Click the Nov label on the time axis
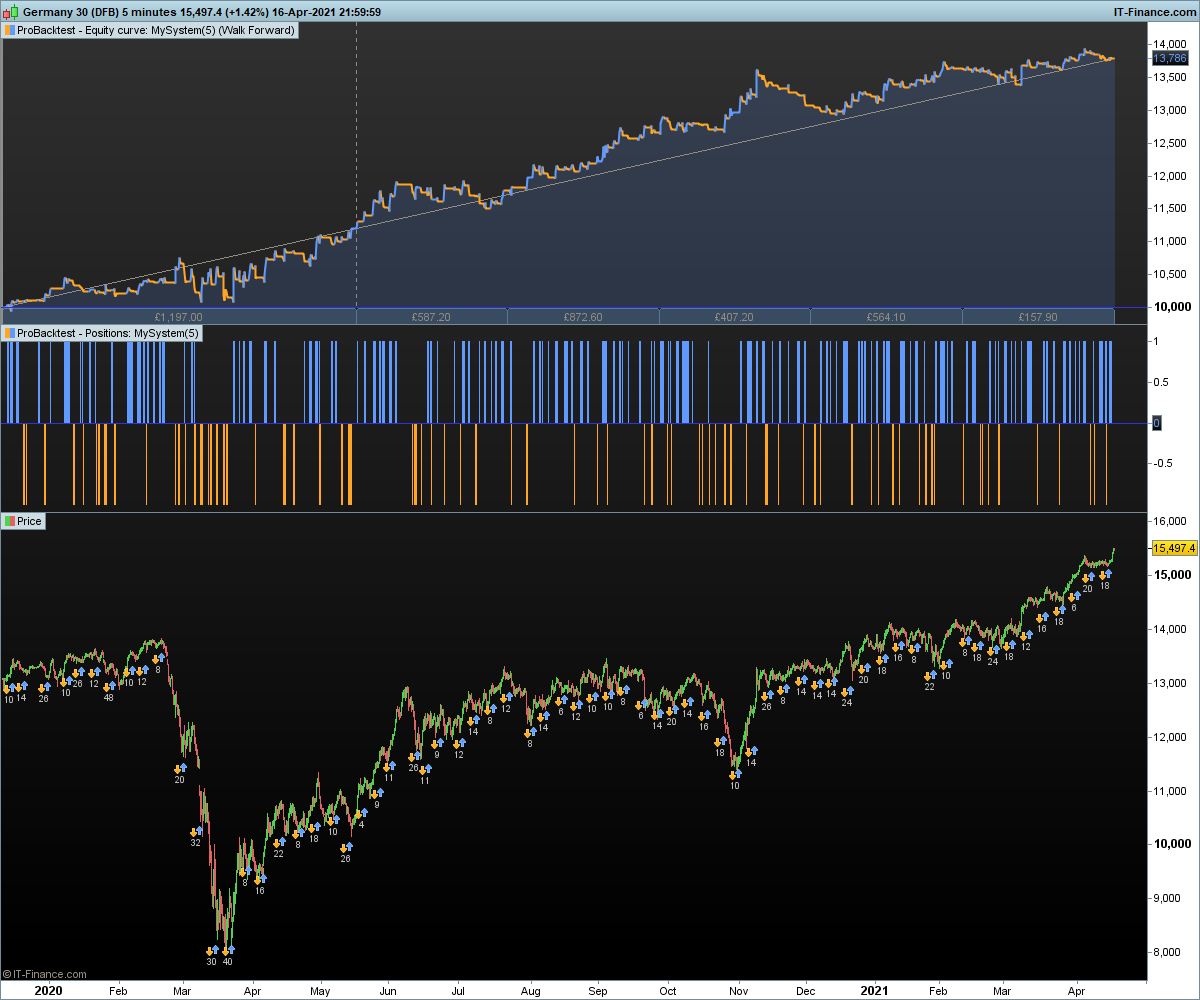 coord(738,991)
